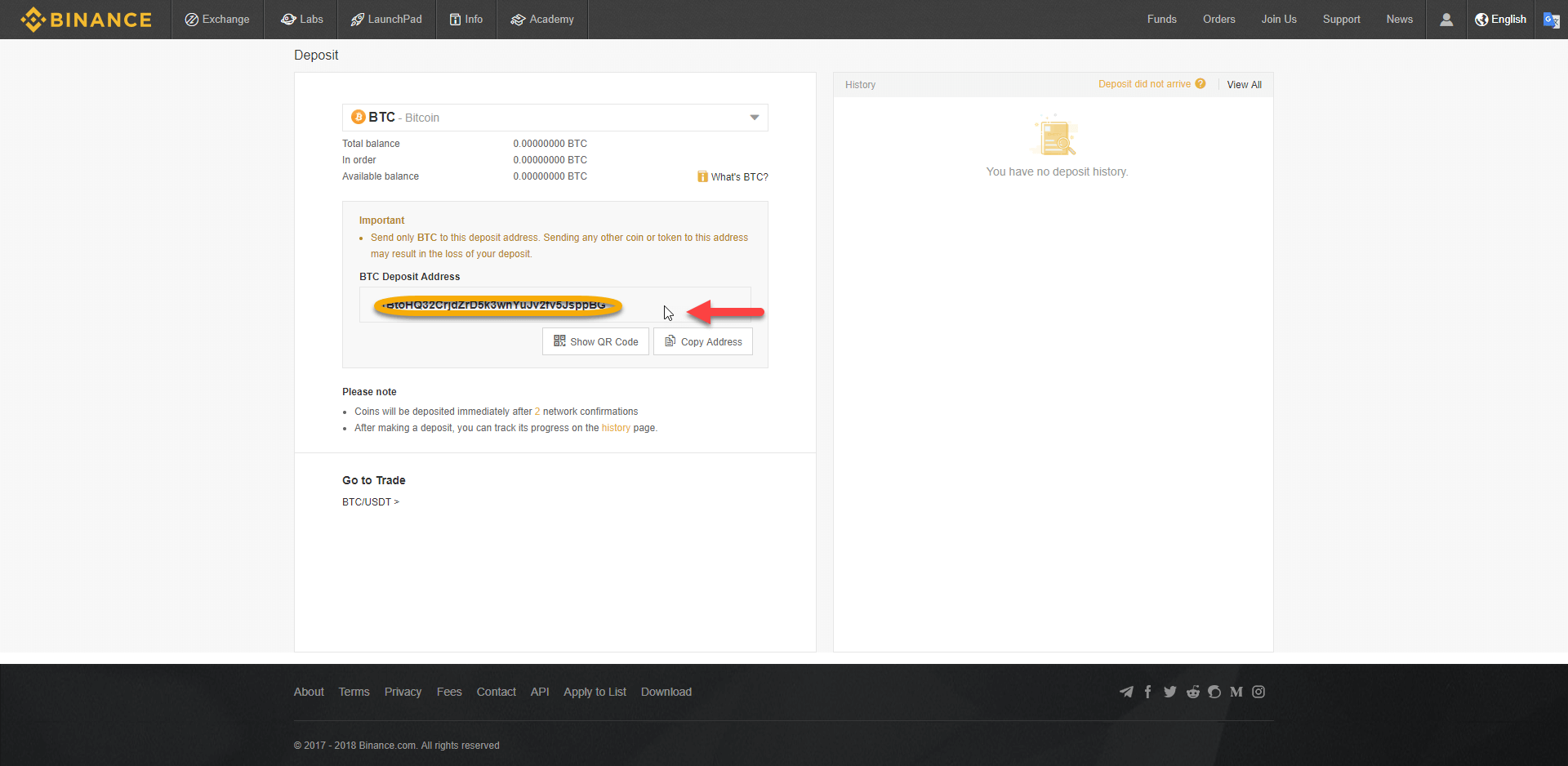Click 'Deposit did not arrive' link
Screen dimensions: 1568x766
tap(1144, 84)
